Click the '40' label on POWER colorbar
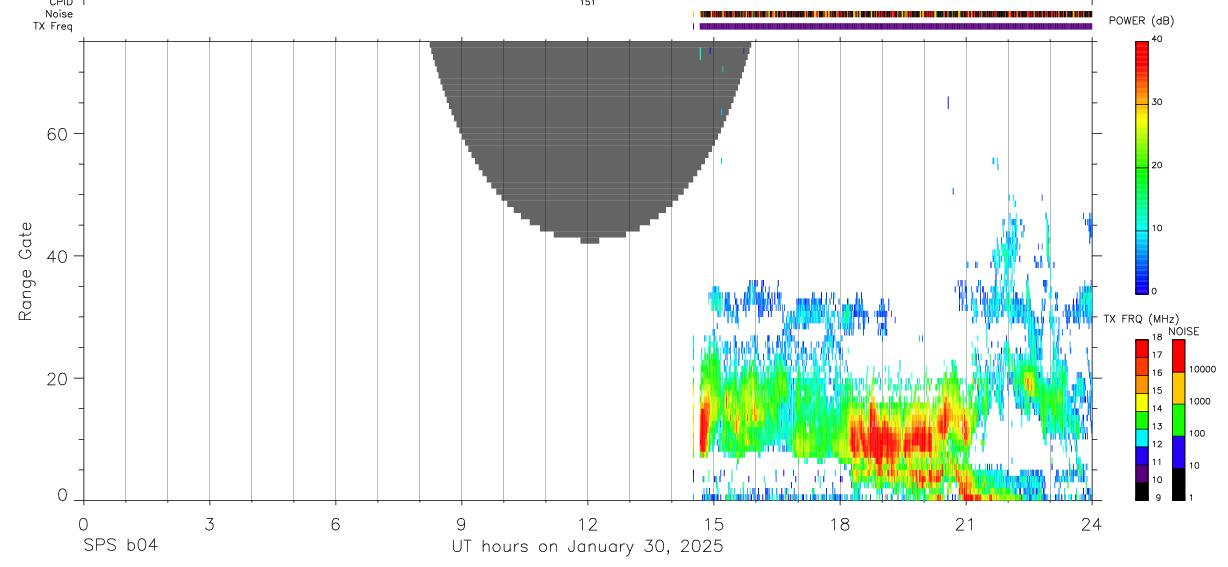Viewport: 1228px width, 567px height. tap(1158, 39)
